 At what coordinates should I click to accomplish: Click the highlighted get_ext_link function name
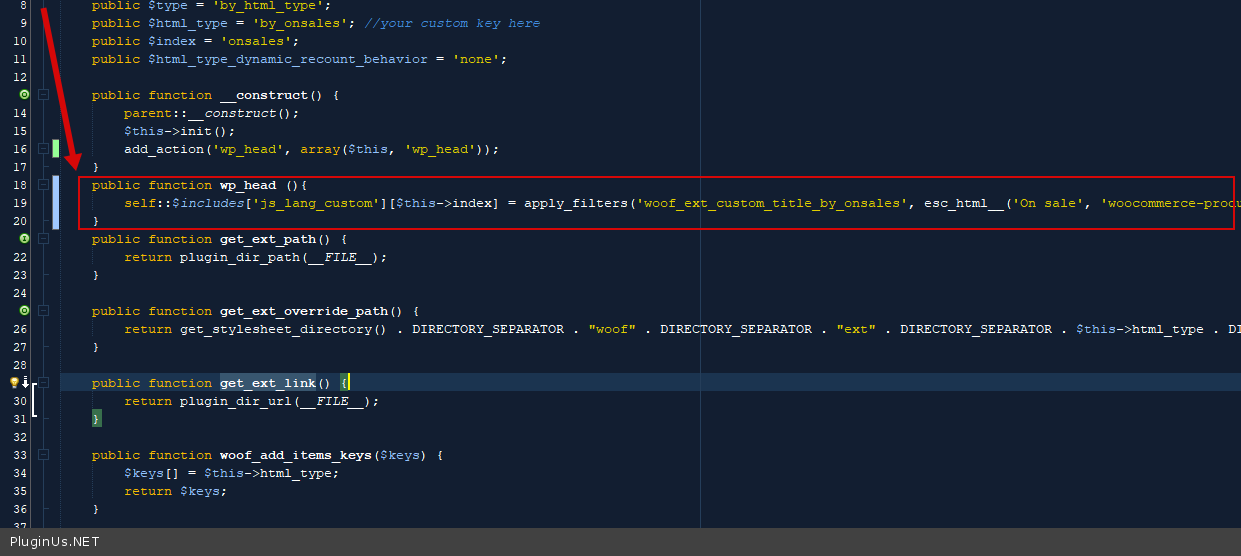(267, 383)
